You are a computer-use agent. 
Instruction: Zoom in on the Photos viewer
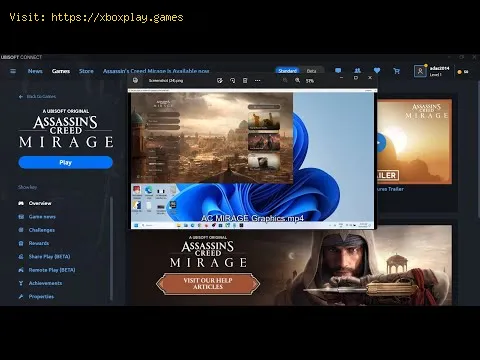pyautogui.click(x=297, y=80)
